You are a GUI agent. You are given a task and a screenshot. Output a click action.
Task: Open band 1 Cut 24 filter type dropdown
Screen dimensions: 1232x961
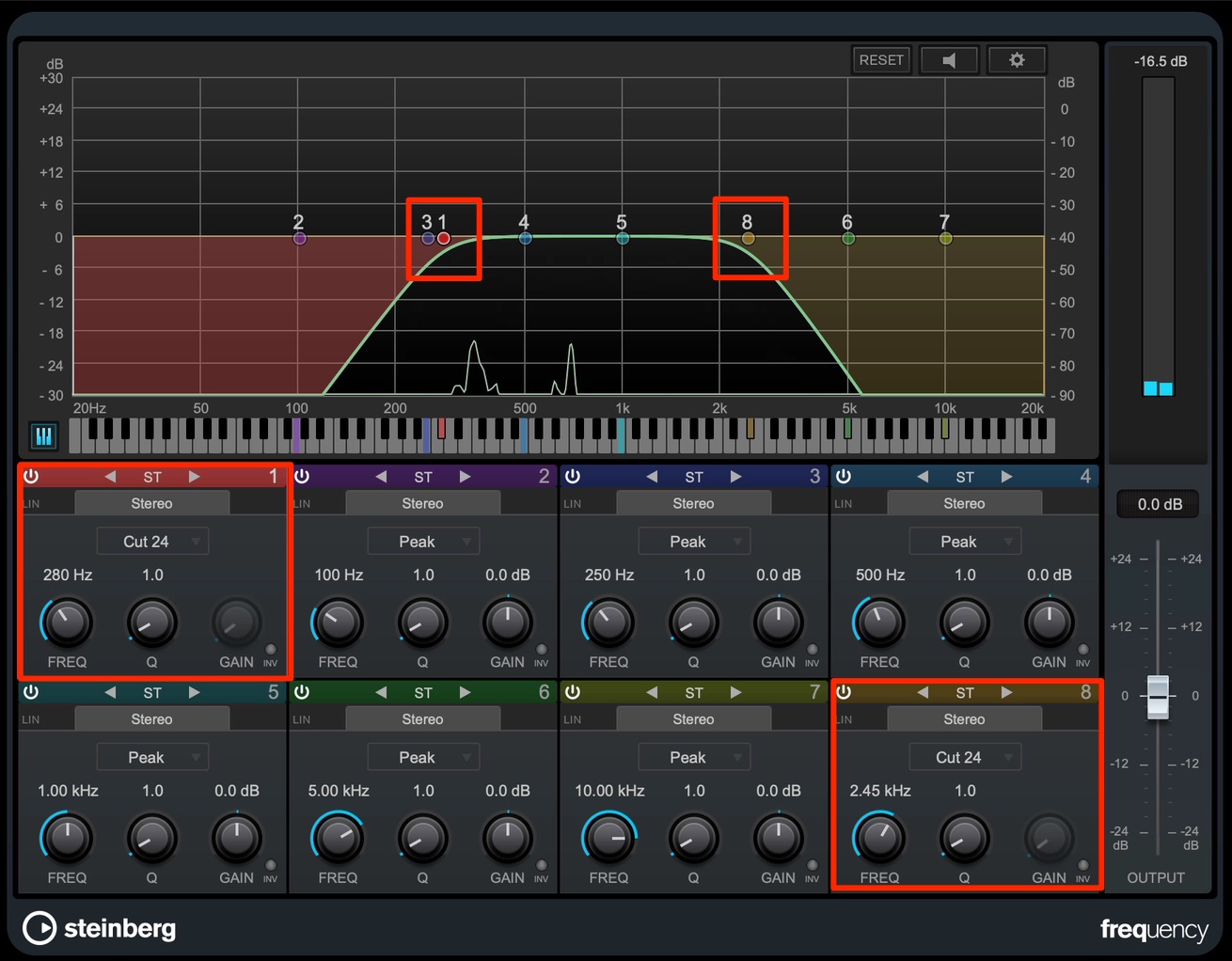pyautogui.click(x=152, y=542)
